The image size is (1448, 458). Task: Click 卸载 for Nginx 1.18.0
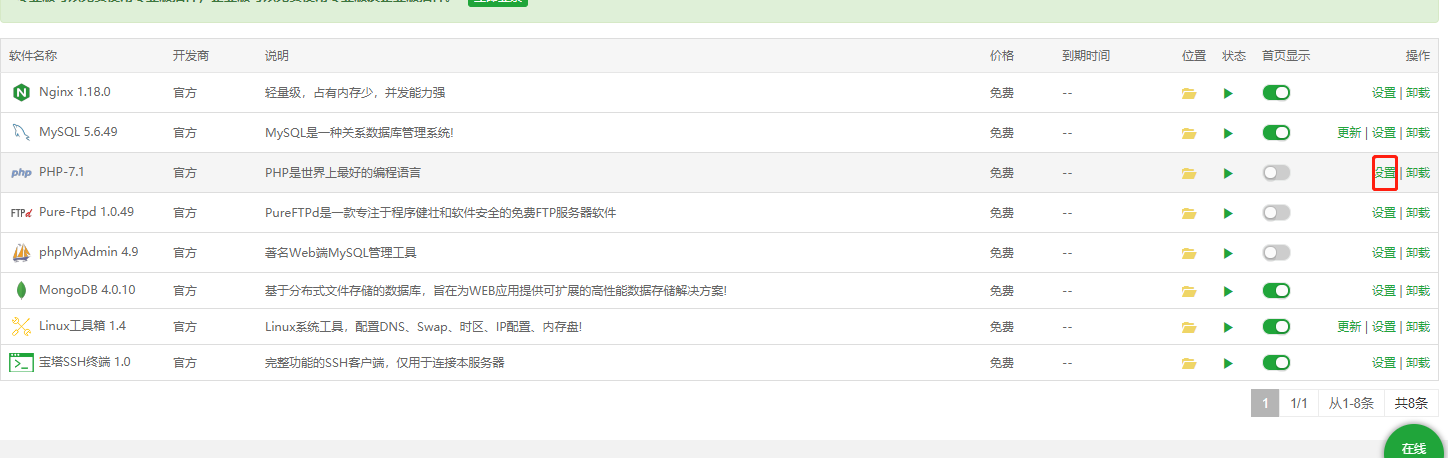1418,92
